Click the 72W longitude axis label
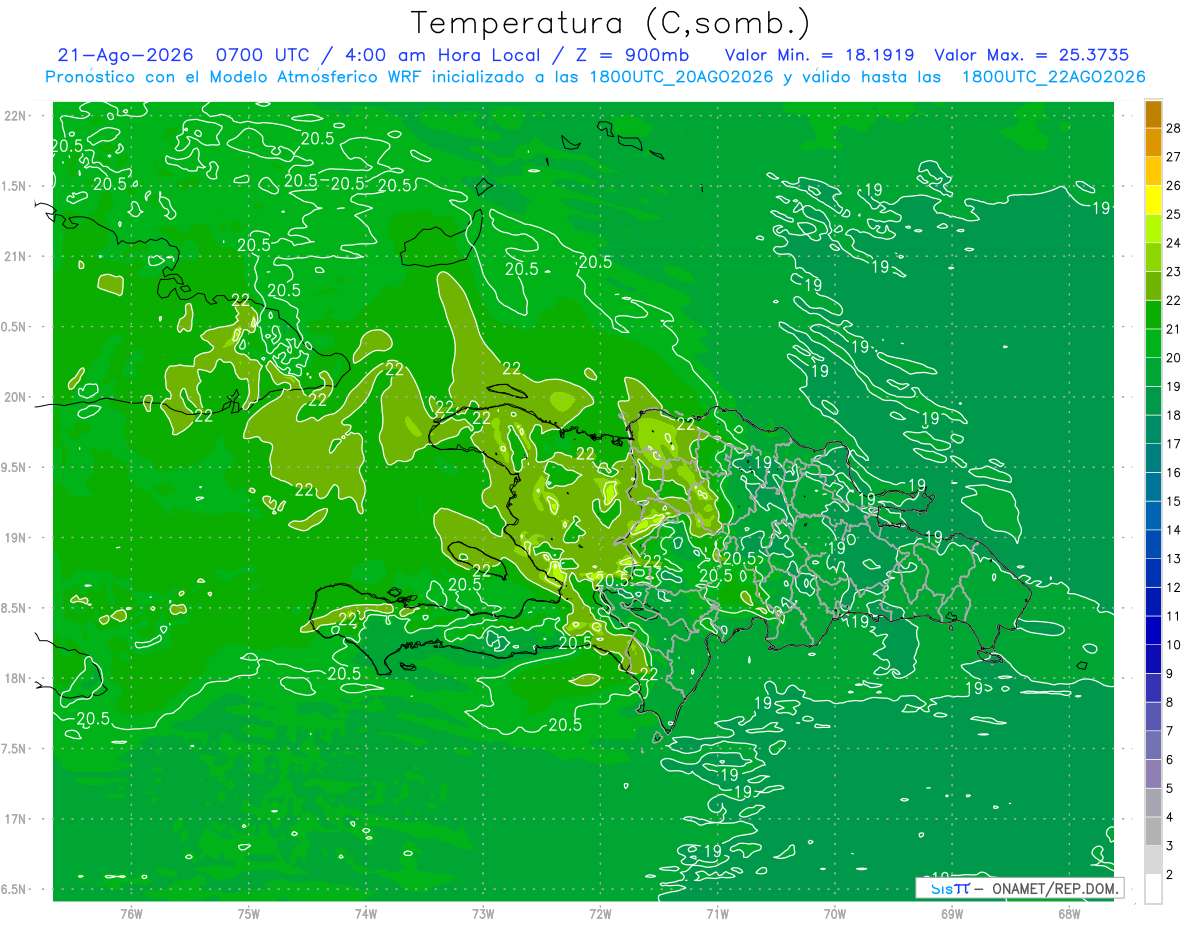The height and width of the screenshot is (927, 1200). tap(600, 913)
